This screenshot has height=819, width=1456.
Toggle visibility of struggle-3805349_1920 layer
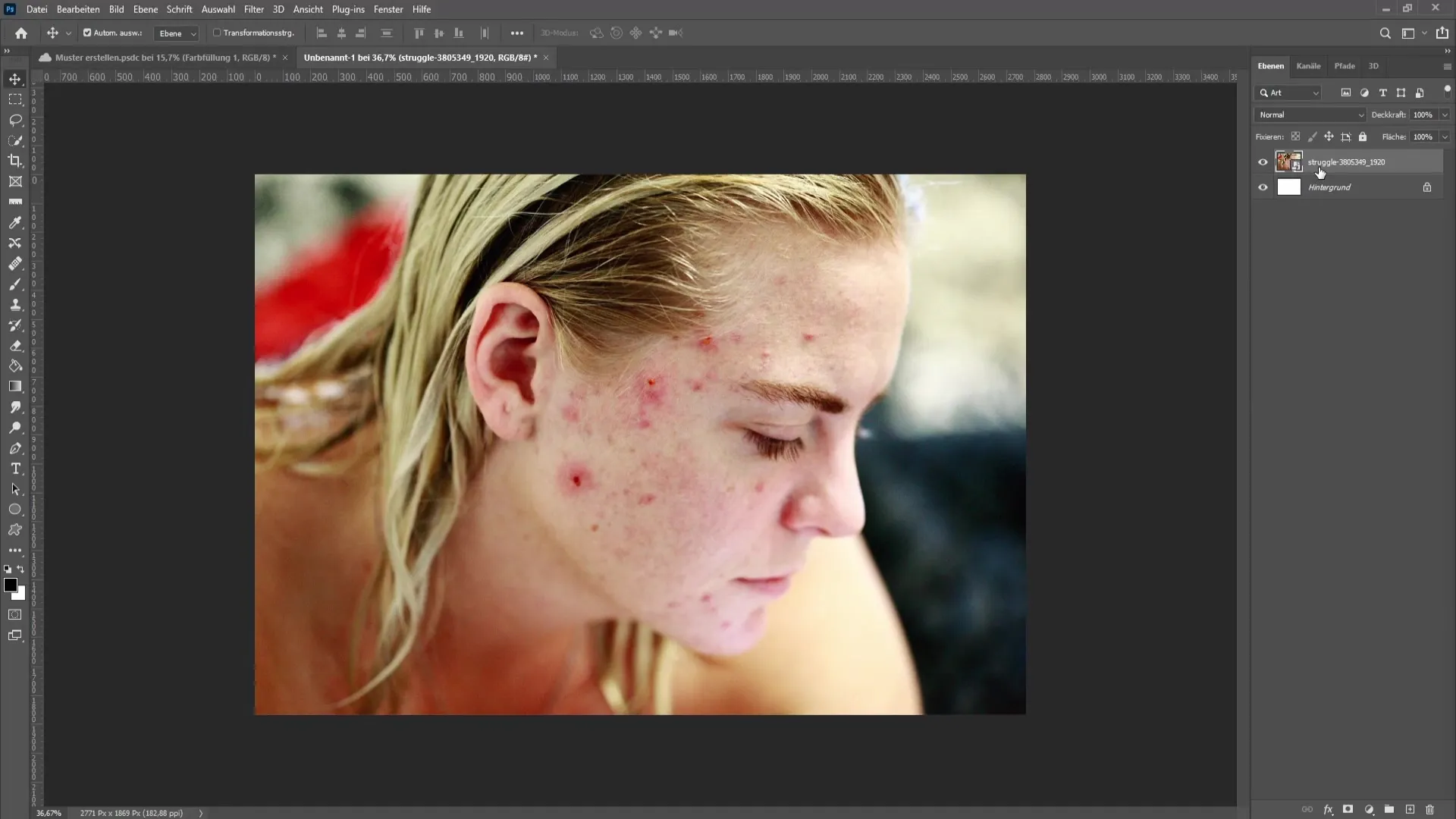pyautogui.click(x=1263, y=161)
